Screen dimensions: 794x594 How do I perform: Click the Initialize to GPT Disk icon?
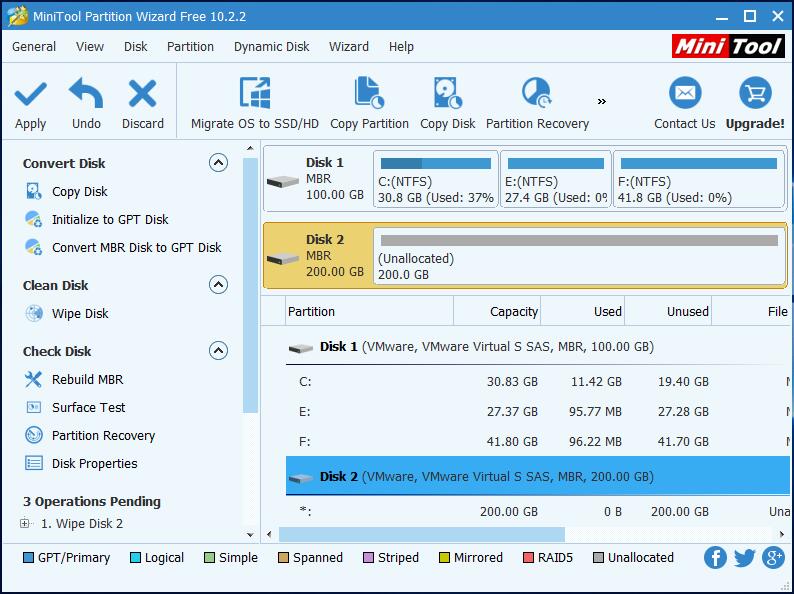point(33,219)
